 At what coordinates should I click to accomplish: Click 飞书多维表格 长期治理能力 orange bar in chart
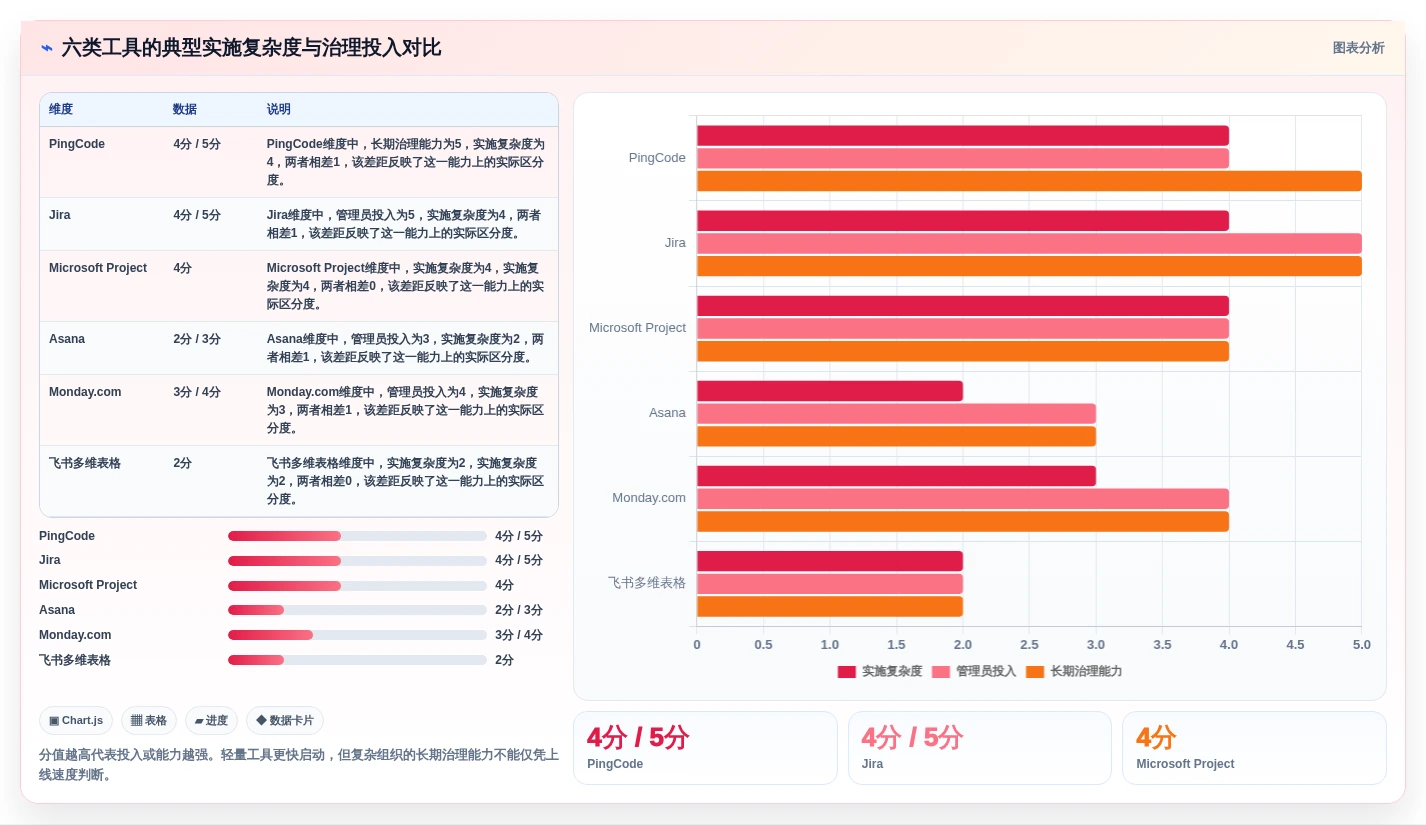point(830,606)
